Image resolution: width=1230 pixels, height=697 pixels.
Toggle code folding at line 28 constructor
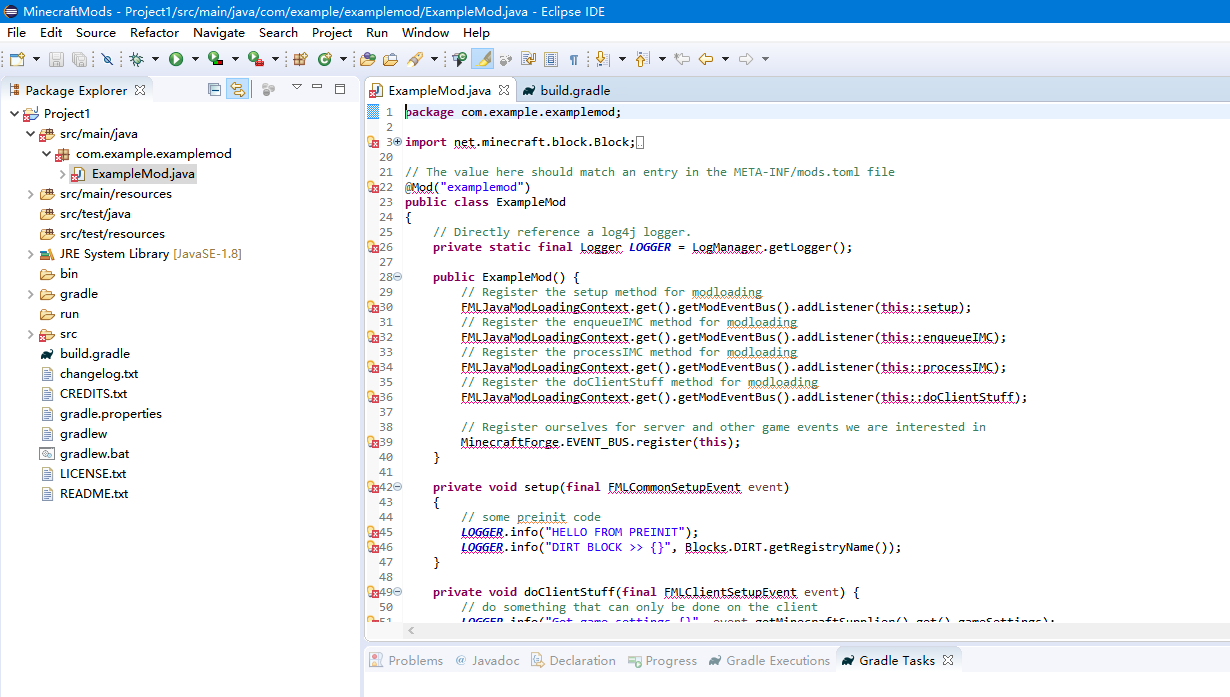397,277
